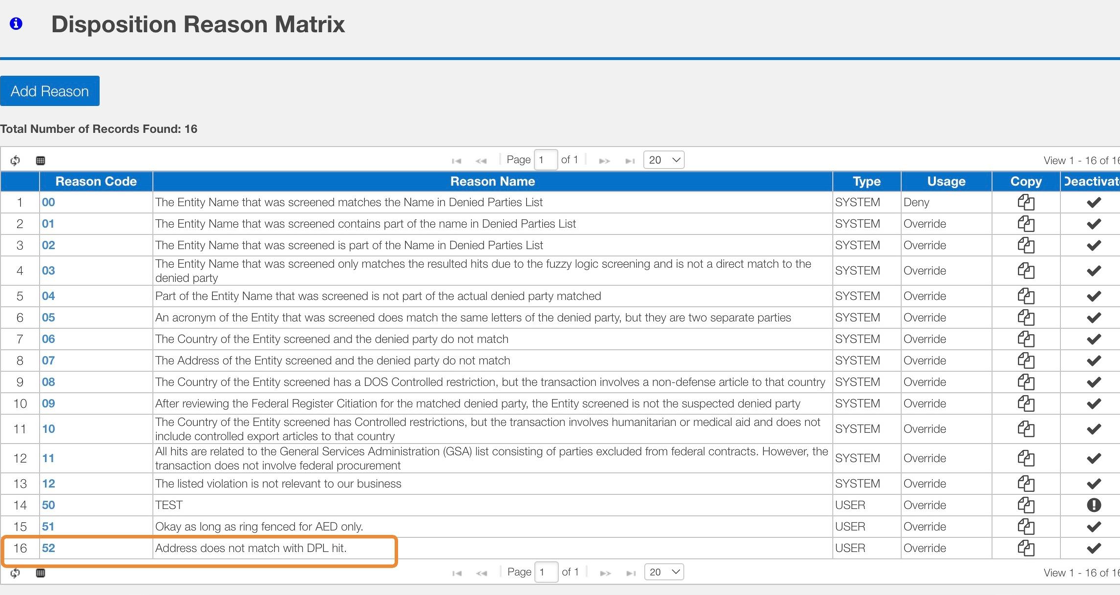Open reason code 12 link
1120x595 pixels.
point(48,484)
